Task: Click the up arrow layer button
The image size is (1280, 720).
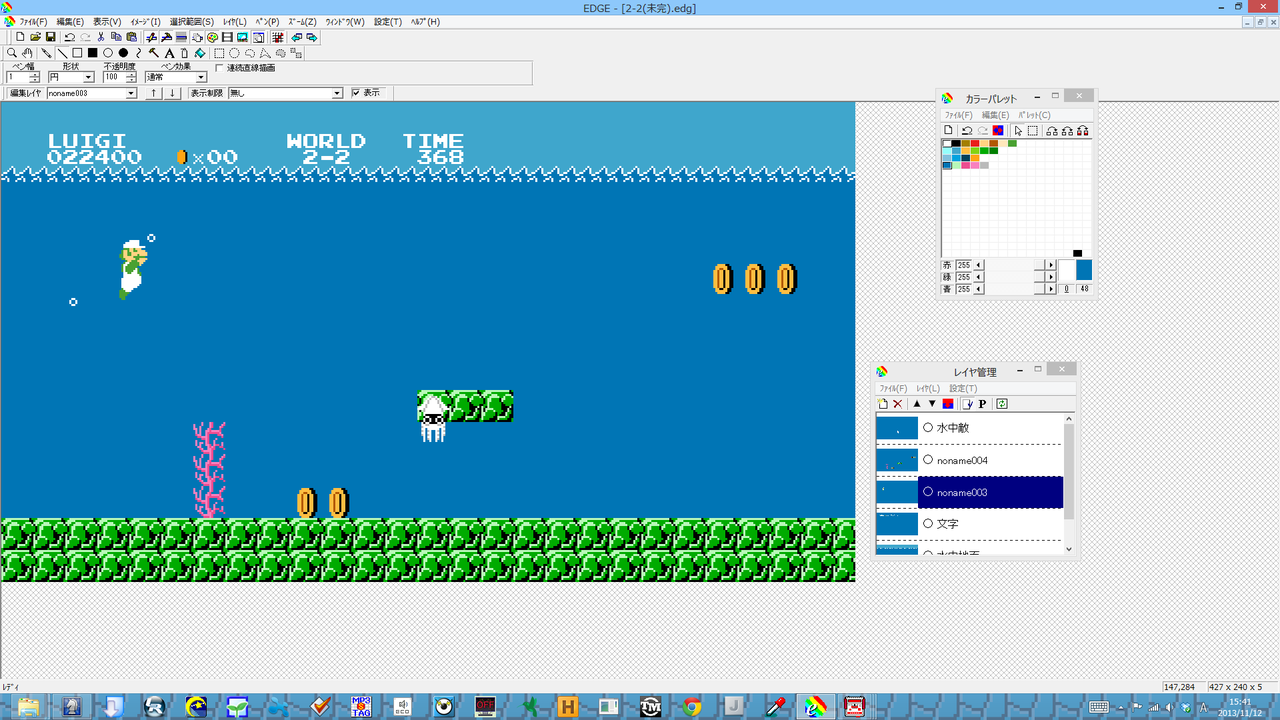Action: [x=153, y=93]
